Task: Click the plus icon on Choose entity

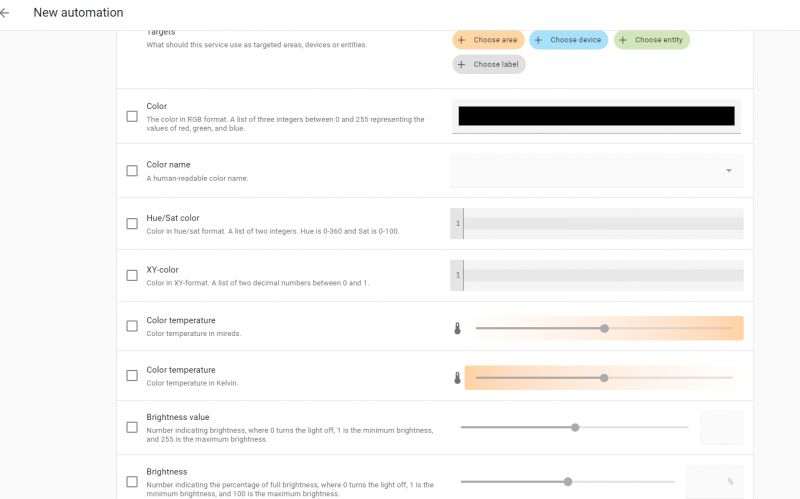Action: coord(623,40)
